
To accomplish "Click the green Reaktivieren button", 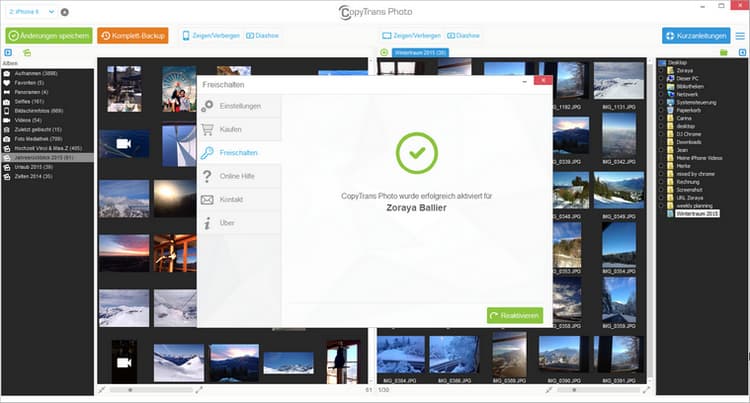I will click(x=515, y=316).
